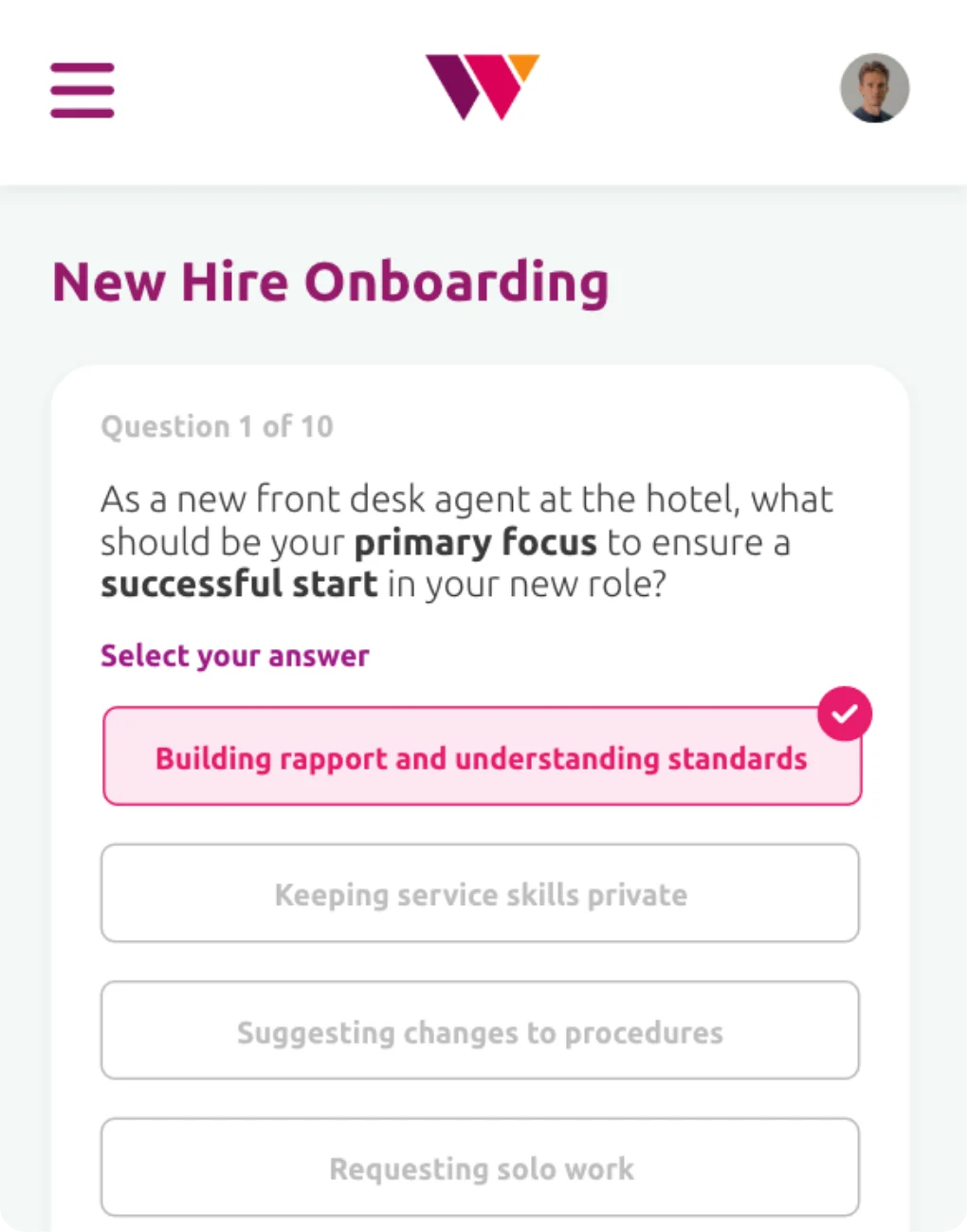Click the pink checkmark badge
Viewport: 968px width, 1232px height.
click(x=845, y=714)
